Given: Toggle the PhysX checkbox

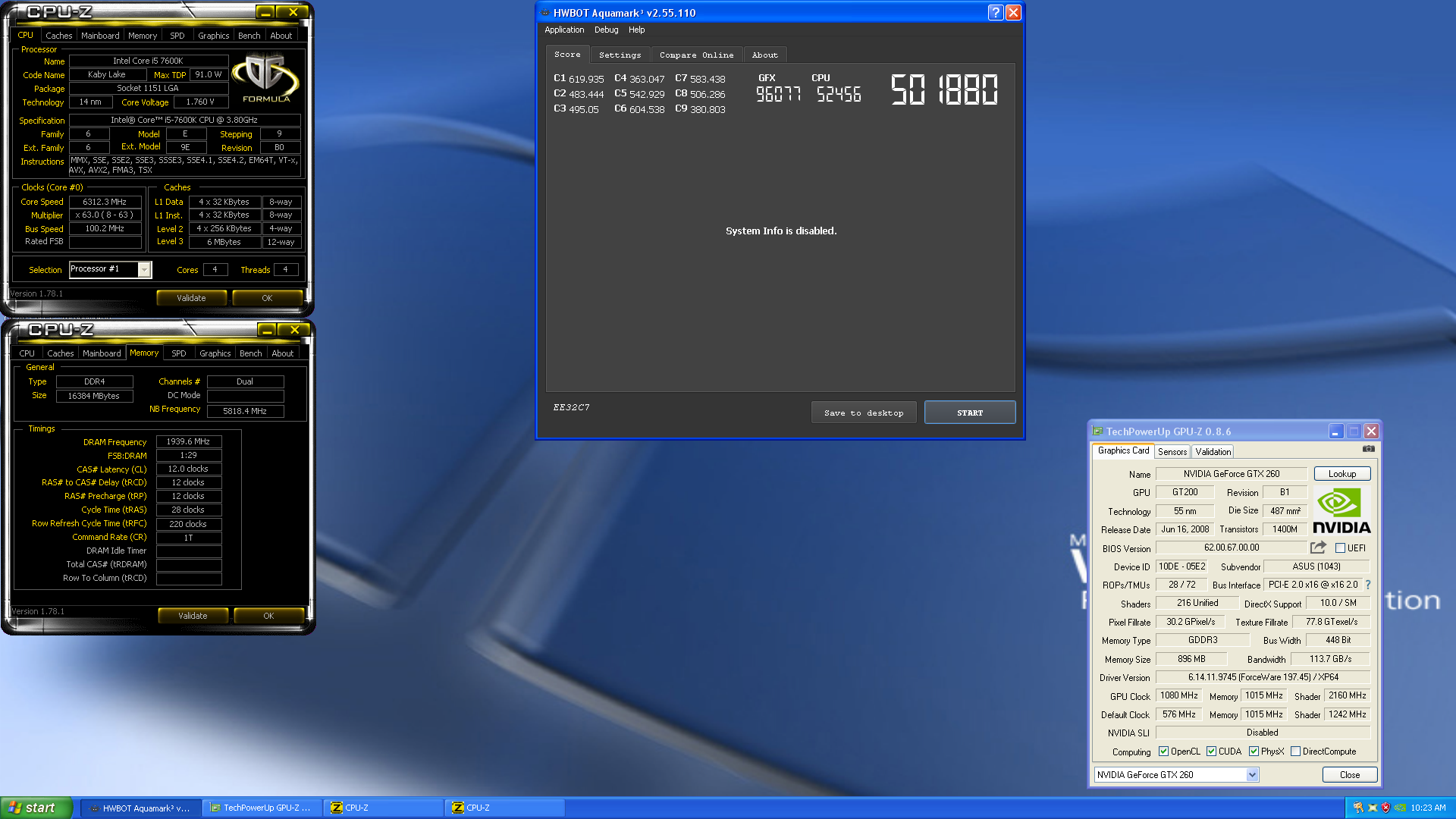Looking at the screenshot, I should [1254, 752].
